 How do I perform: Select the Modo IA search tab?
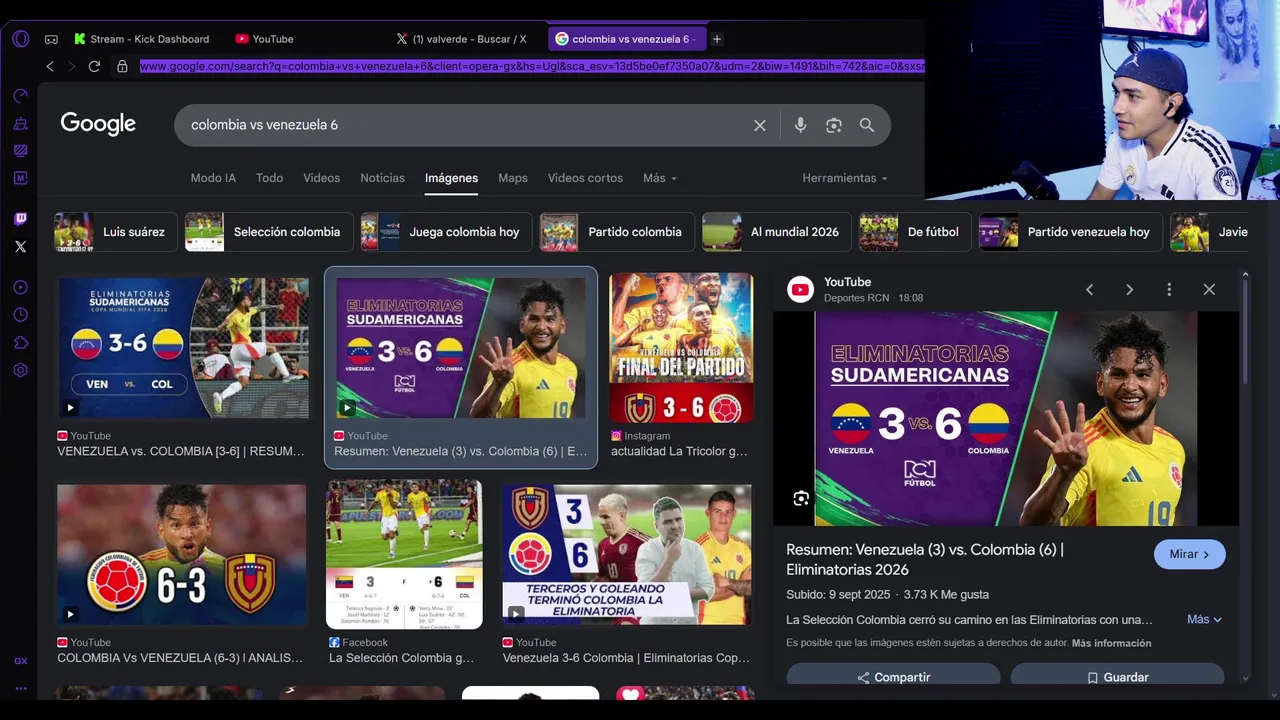(213, 178)
